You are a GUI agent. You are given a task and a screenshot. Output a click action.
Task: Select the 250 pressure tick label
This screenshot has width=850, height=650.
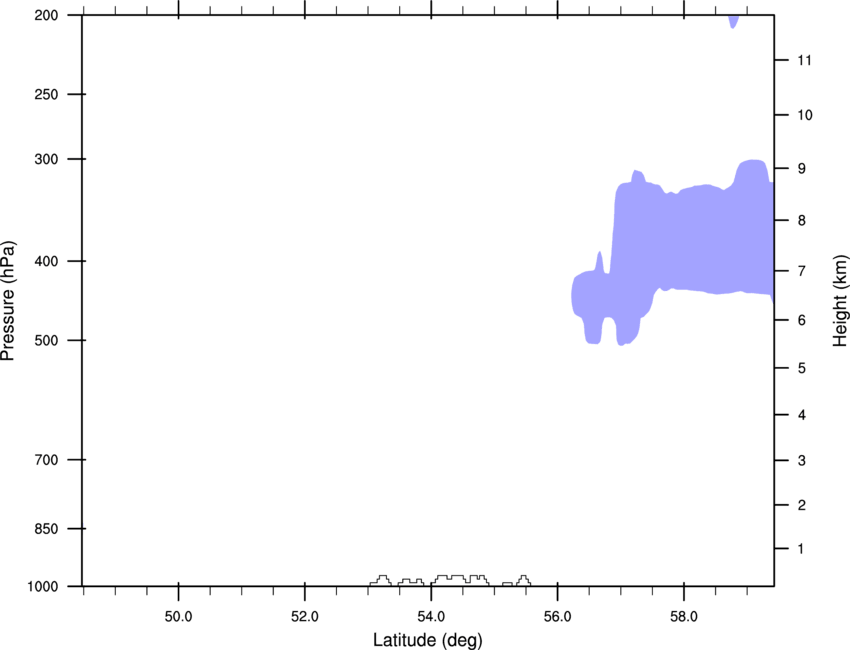46,94
